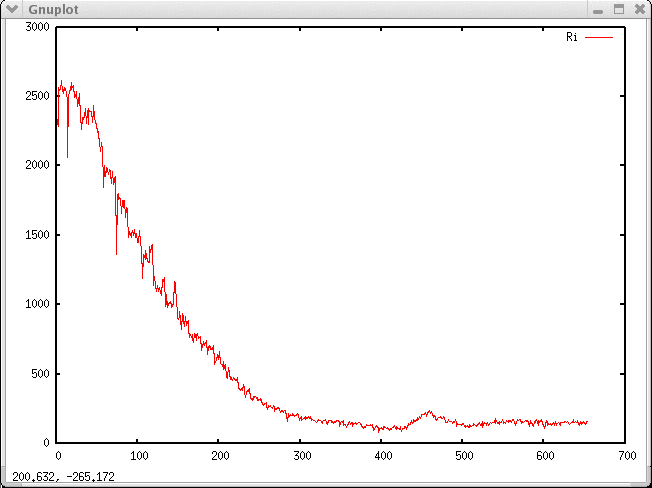Click the x-axis label 400
The width and height of the screenshot is (652, 488).
pos(383,456)
